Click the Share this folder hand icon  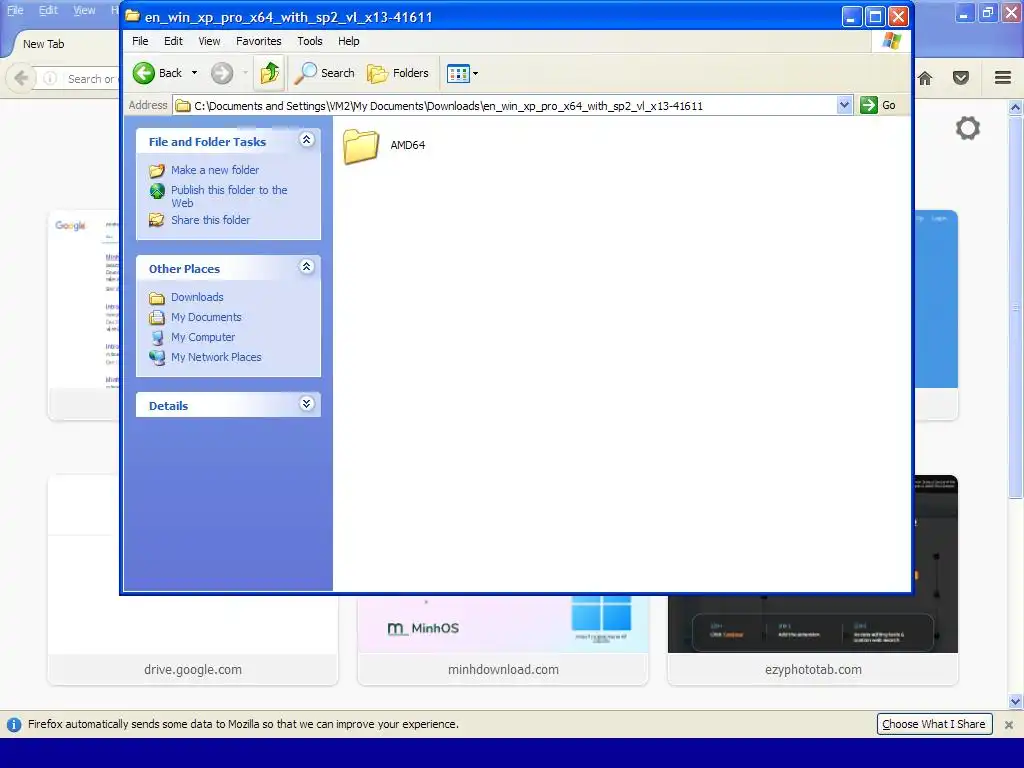[x=157, y=220]
